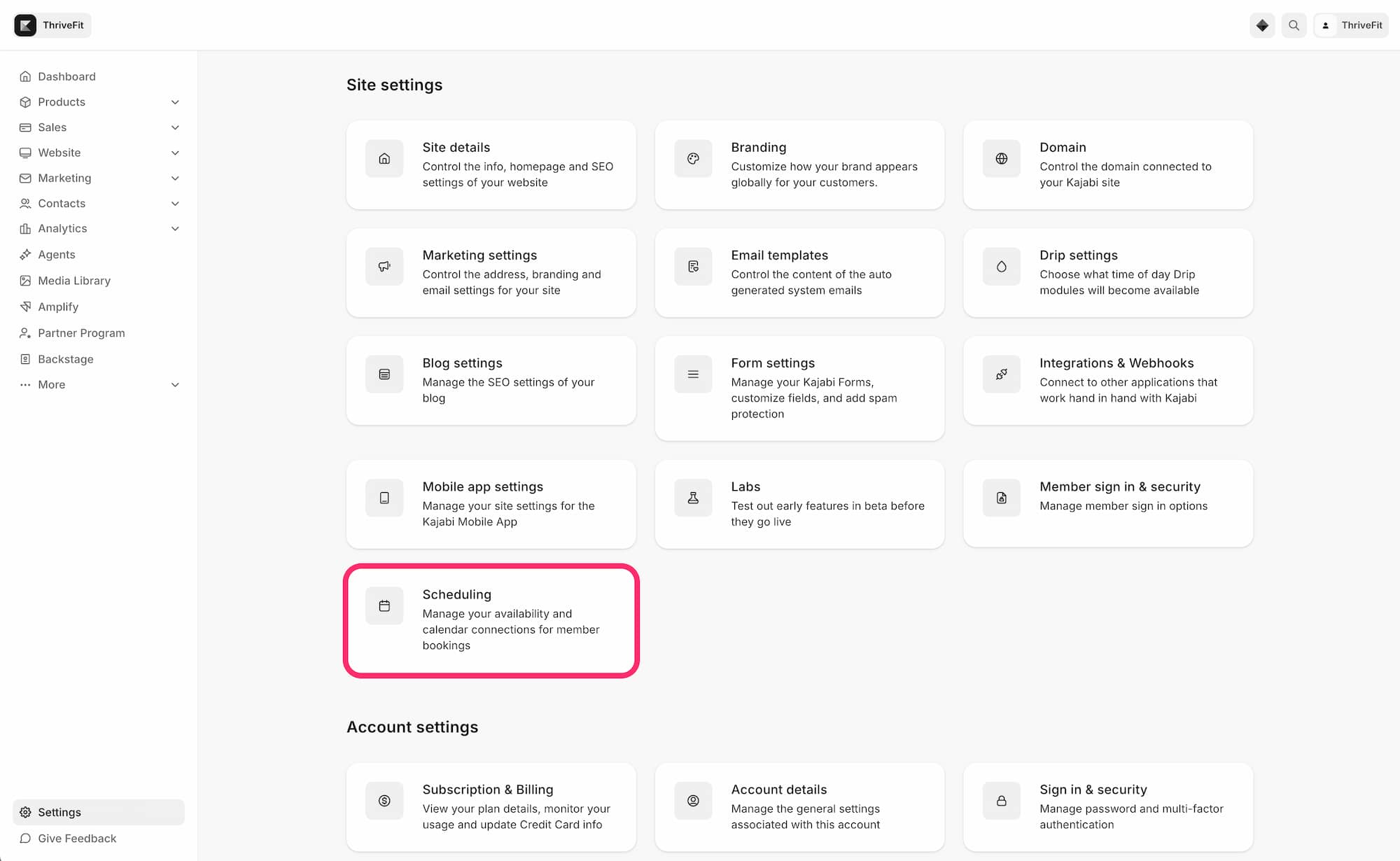The width and height of the screenshot is (1400, 861).
Task: Open the Branding palette icon card
Action: click(799, 164)
